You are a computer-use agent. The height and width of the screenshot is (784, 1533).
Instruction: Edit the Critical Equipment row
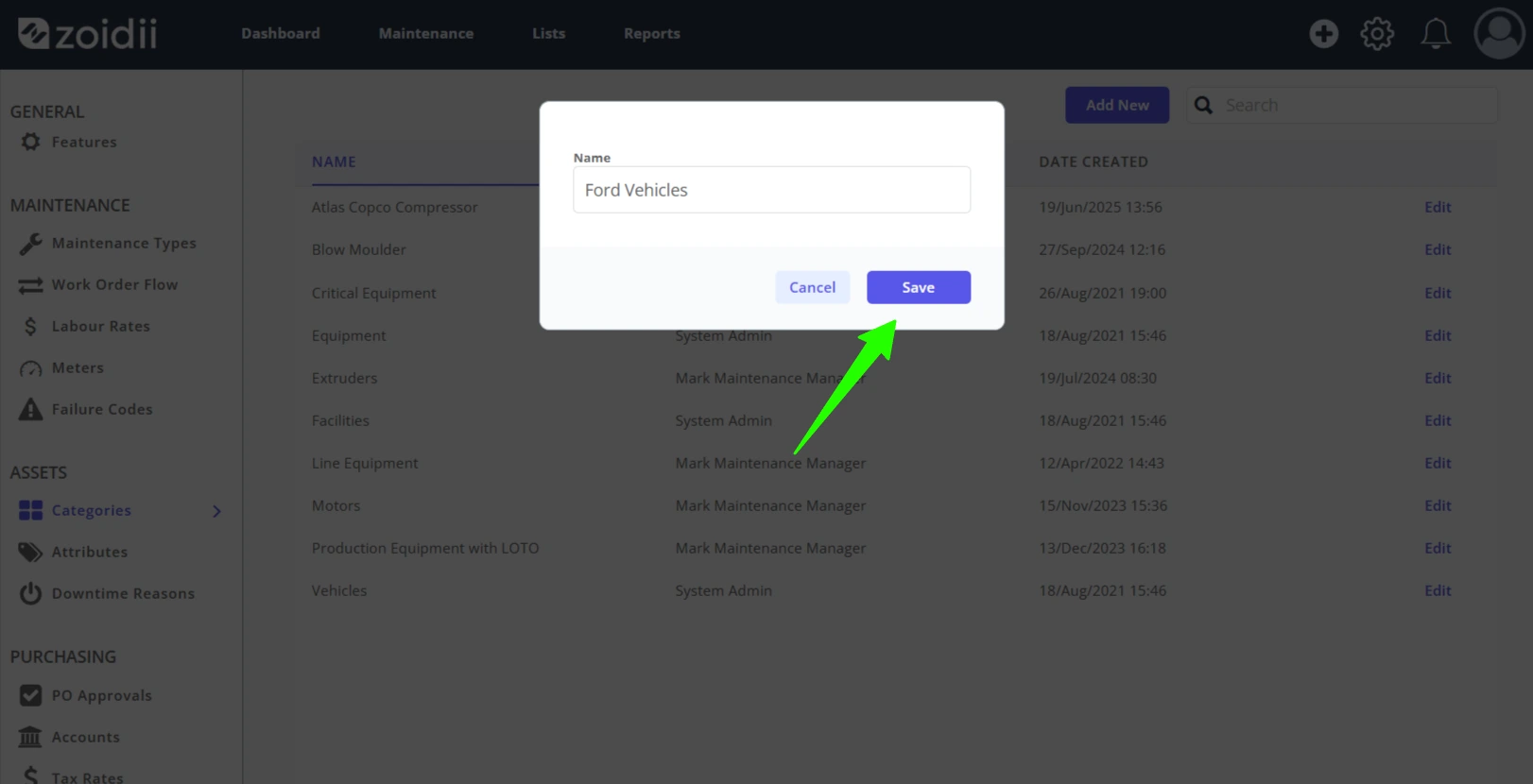tap(1438, 293)
